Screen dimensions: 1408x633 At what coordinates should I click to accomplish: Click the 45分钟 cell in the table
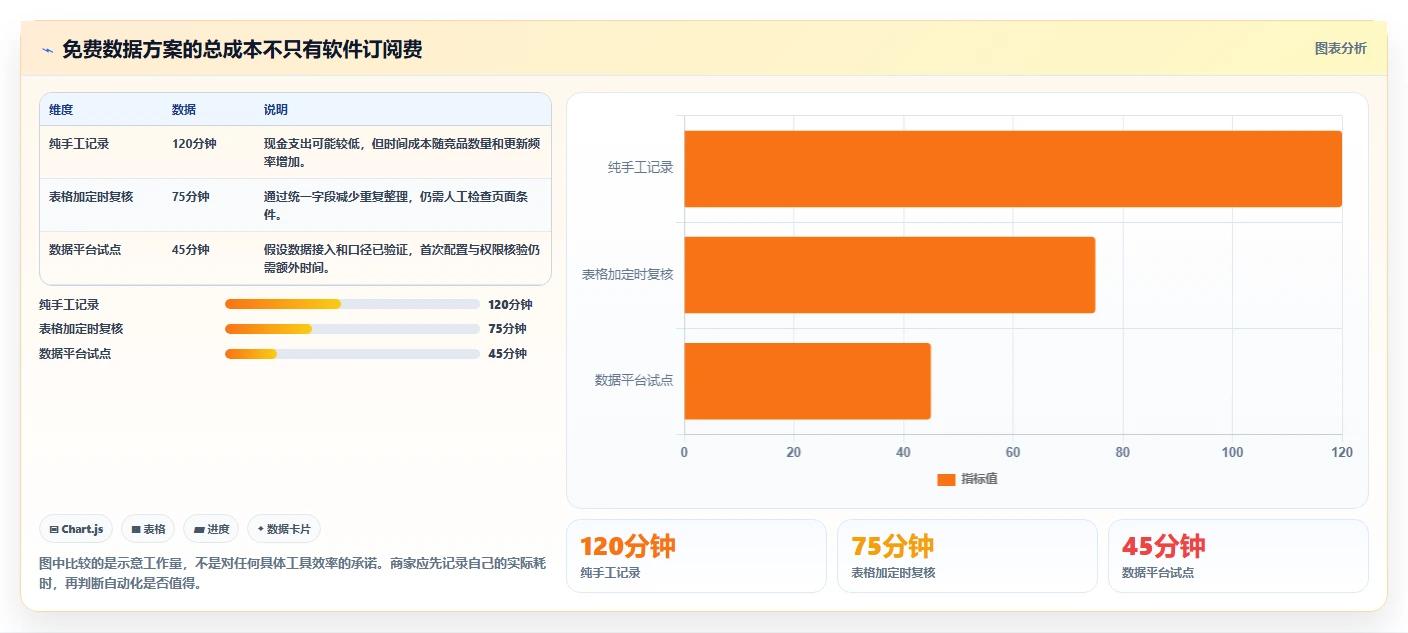point(191,250)
